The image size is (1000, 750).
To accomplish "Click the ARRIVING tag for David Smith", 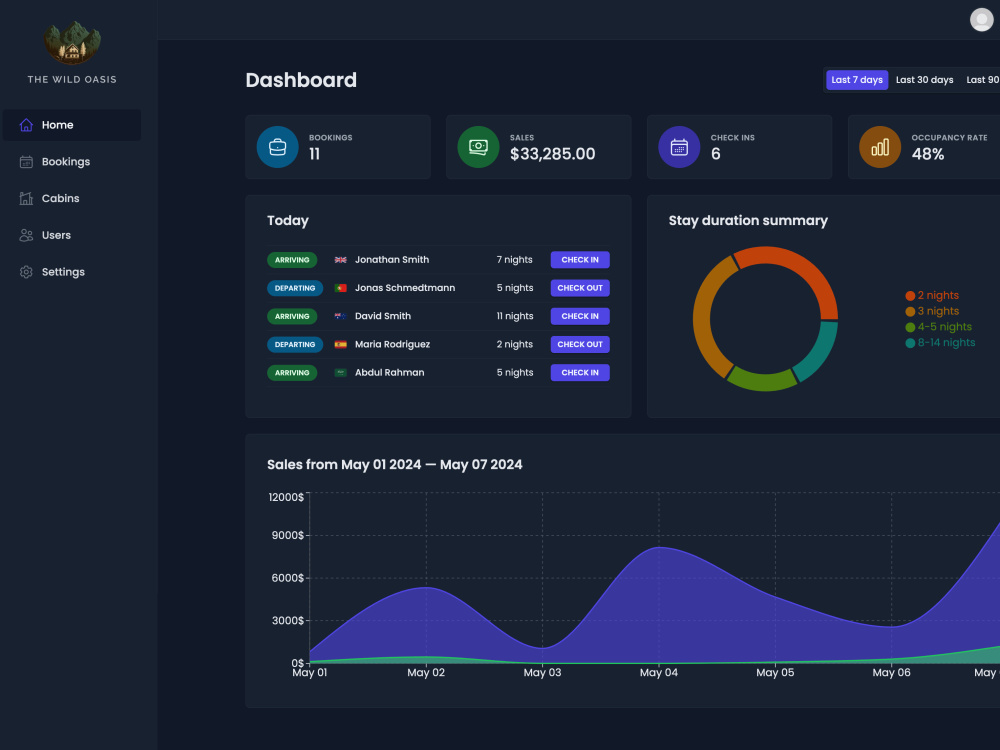I will click(x=292, y=316).
